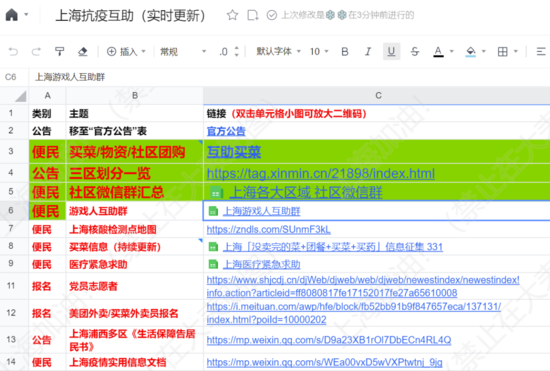The height and width of the screenshot is (371, 550).
Task: Toggle underline formatting
Action: click(391, 52)
